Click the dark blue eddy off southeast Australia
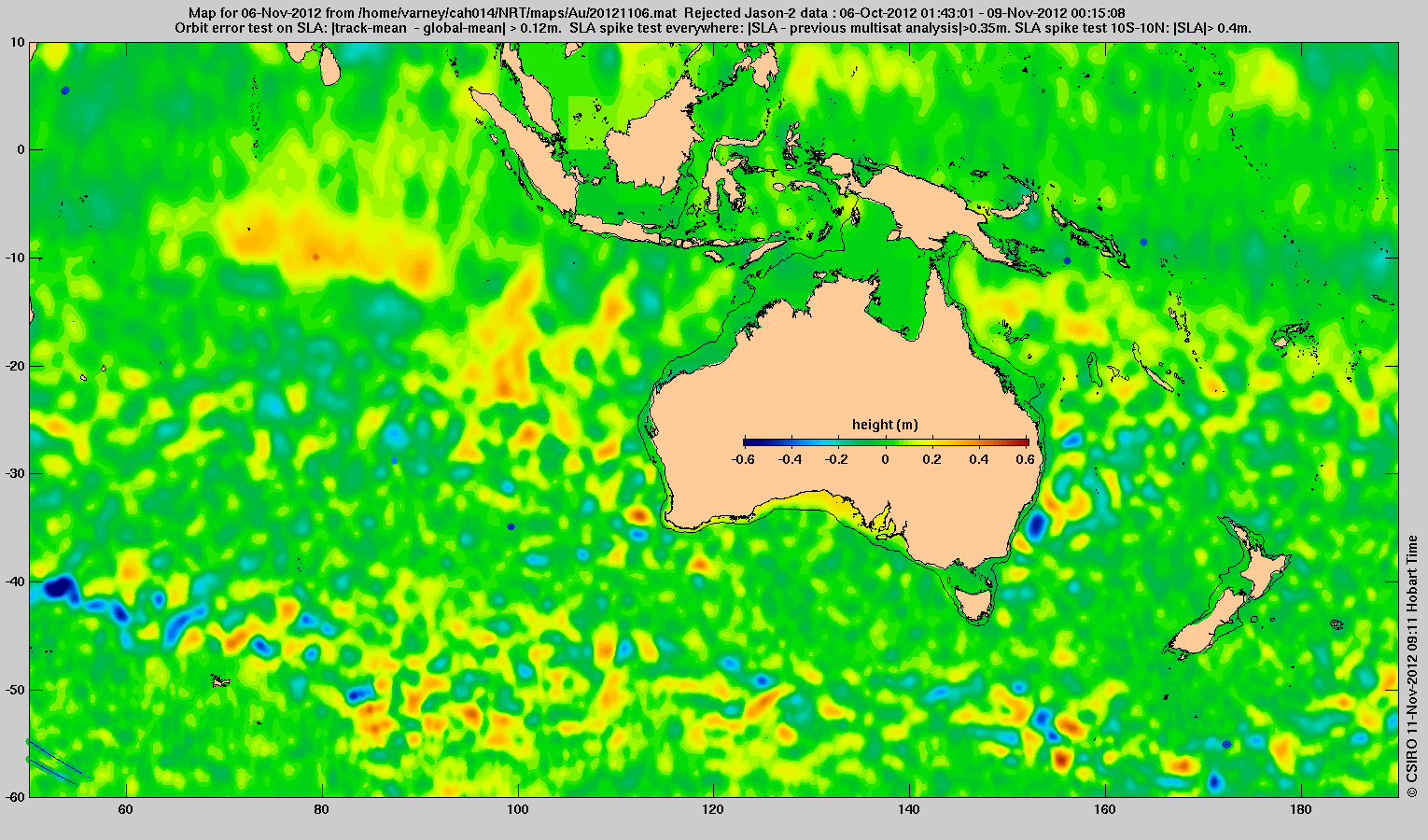 point(1036,525)
